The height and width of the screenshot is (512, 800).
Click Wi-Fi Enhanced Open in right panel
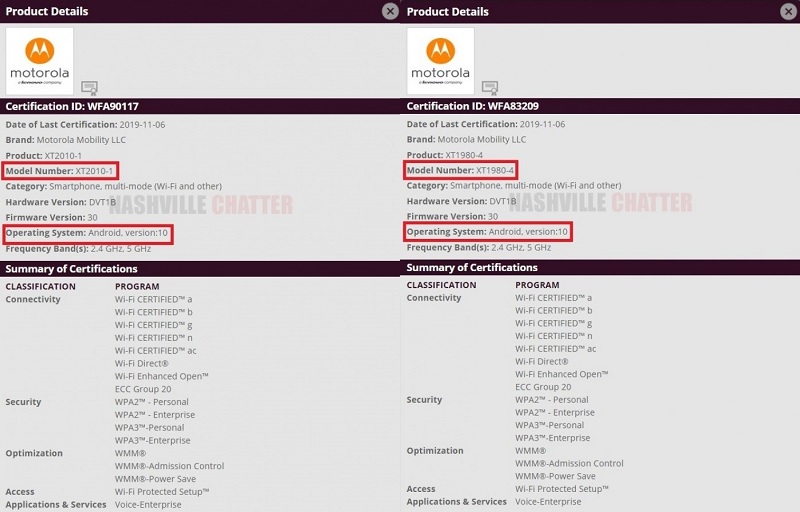[562, 374]
